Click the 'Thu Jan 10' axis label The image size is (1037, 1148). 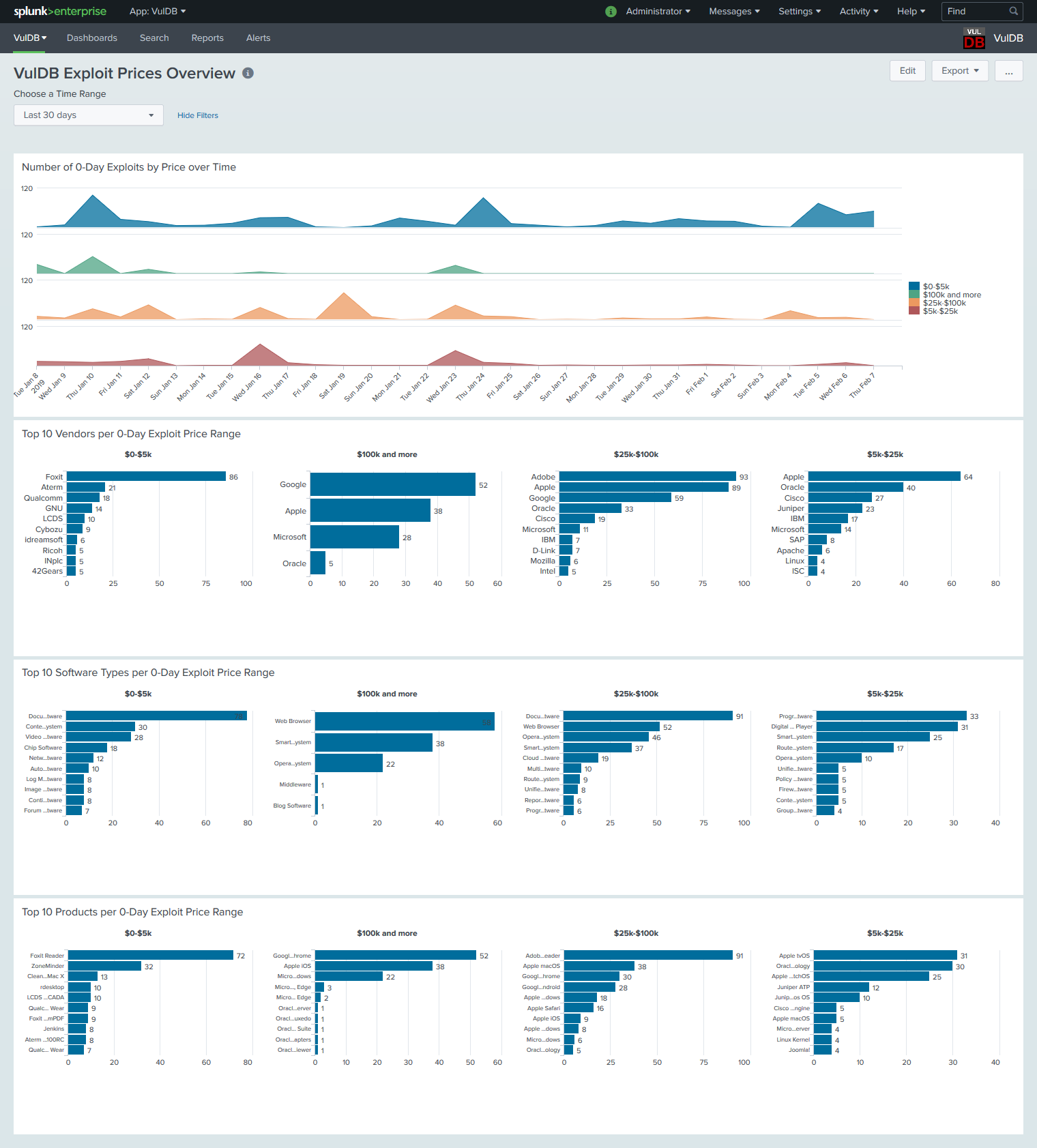pos(81,386)
